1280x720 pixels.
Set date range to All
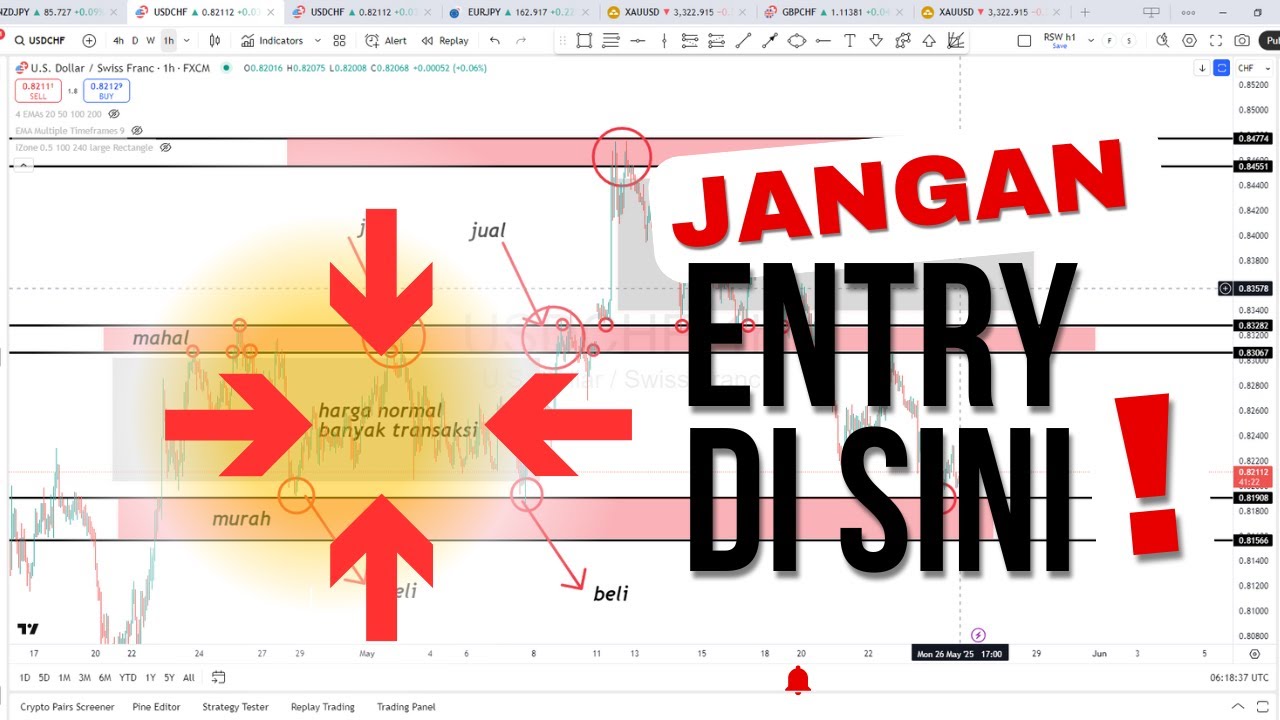pyautogui.click(x=189, y=678)
